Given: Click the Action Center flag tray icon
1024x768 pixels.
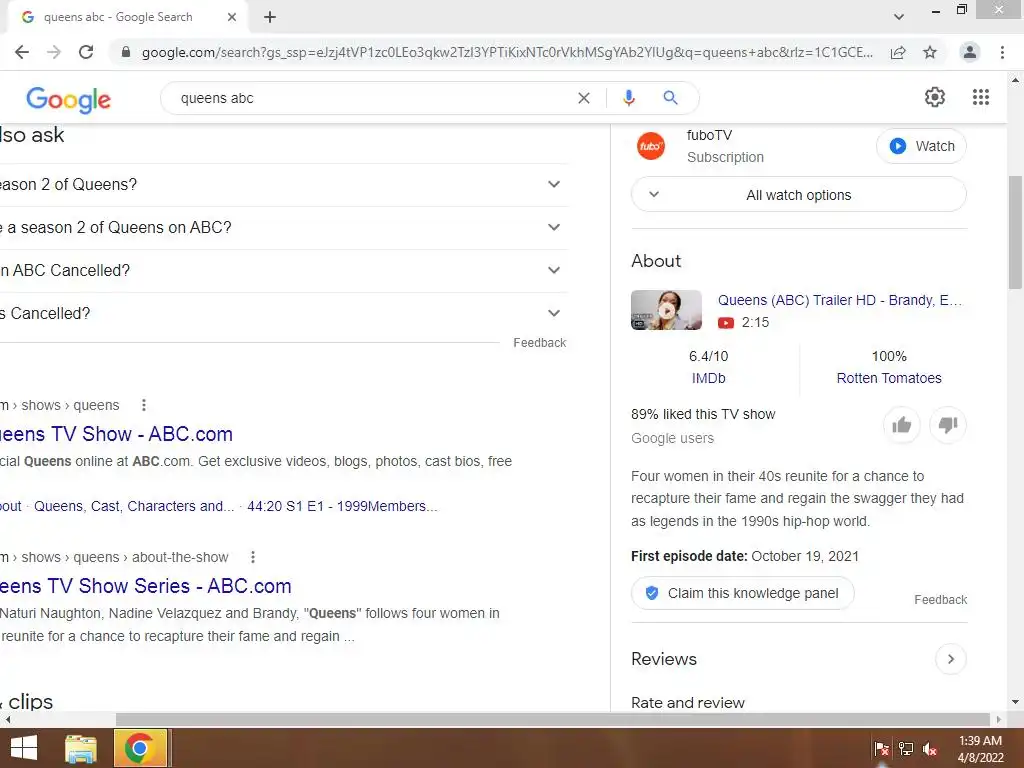Looking at the screenshot, I should 881,749.
